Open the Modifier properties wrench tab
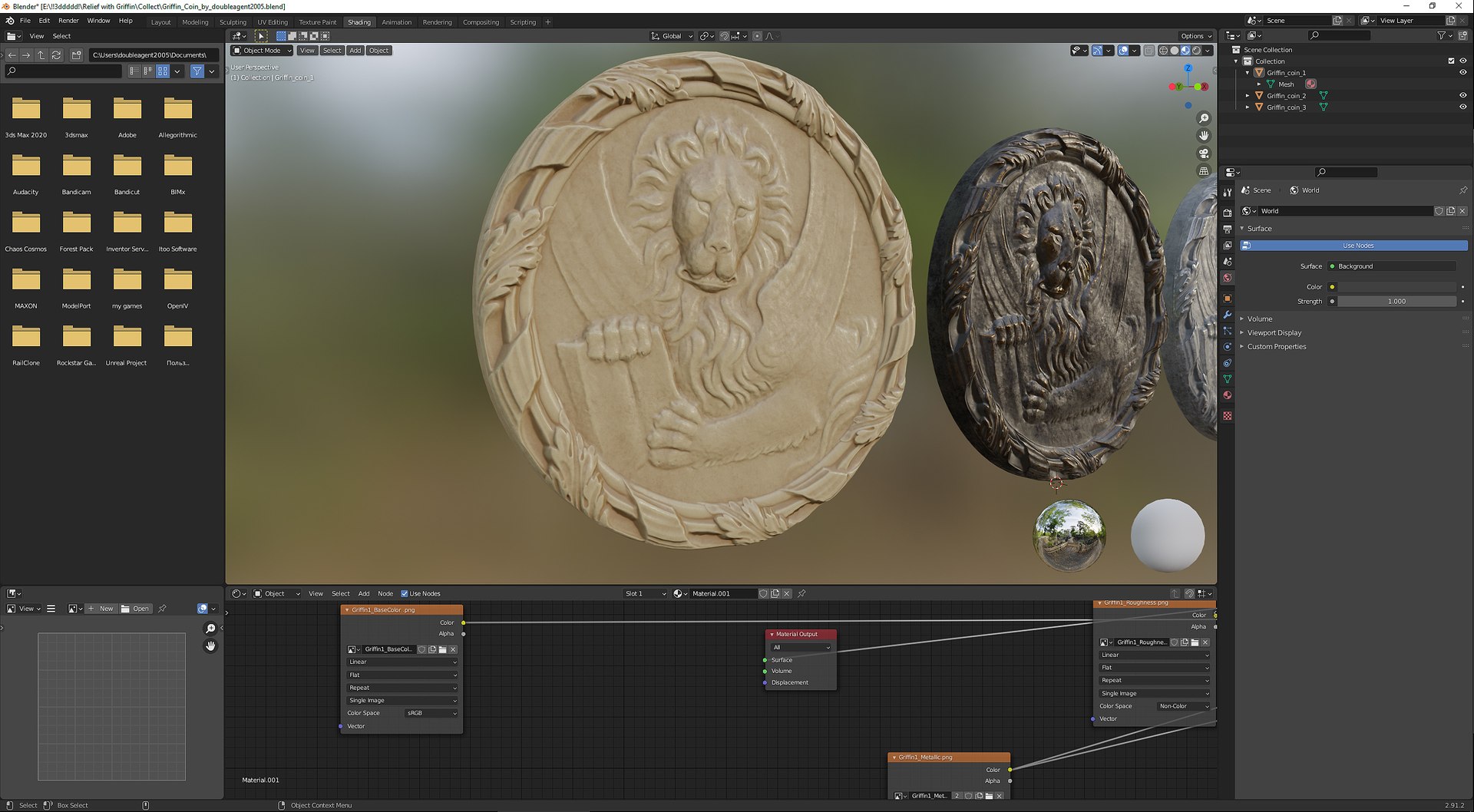This screenshot has width=1474, height=812. pos(1228,315)
